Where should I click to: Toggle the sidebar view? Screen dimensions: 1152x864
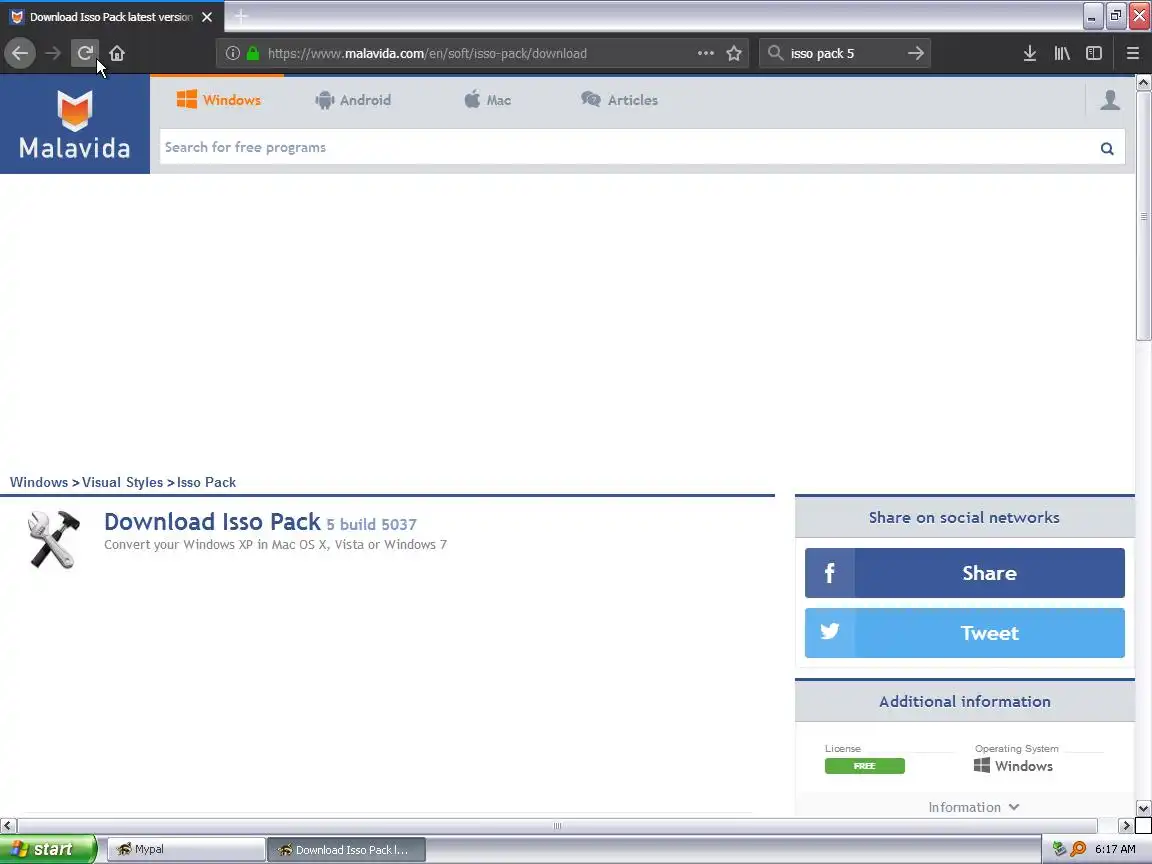click(1094, 53)
